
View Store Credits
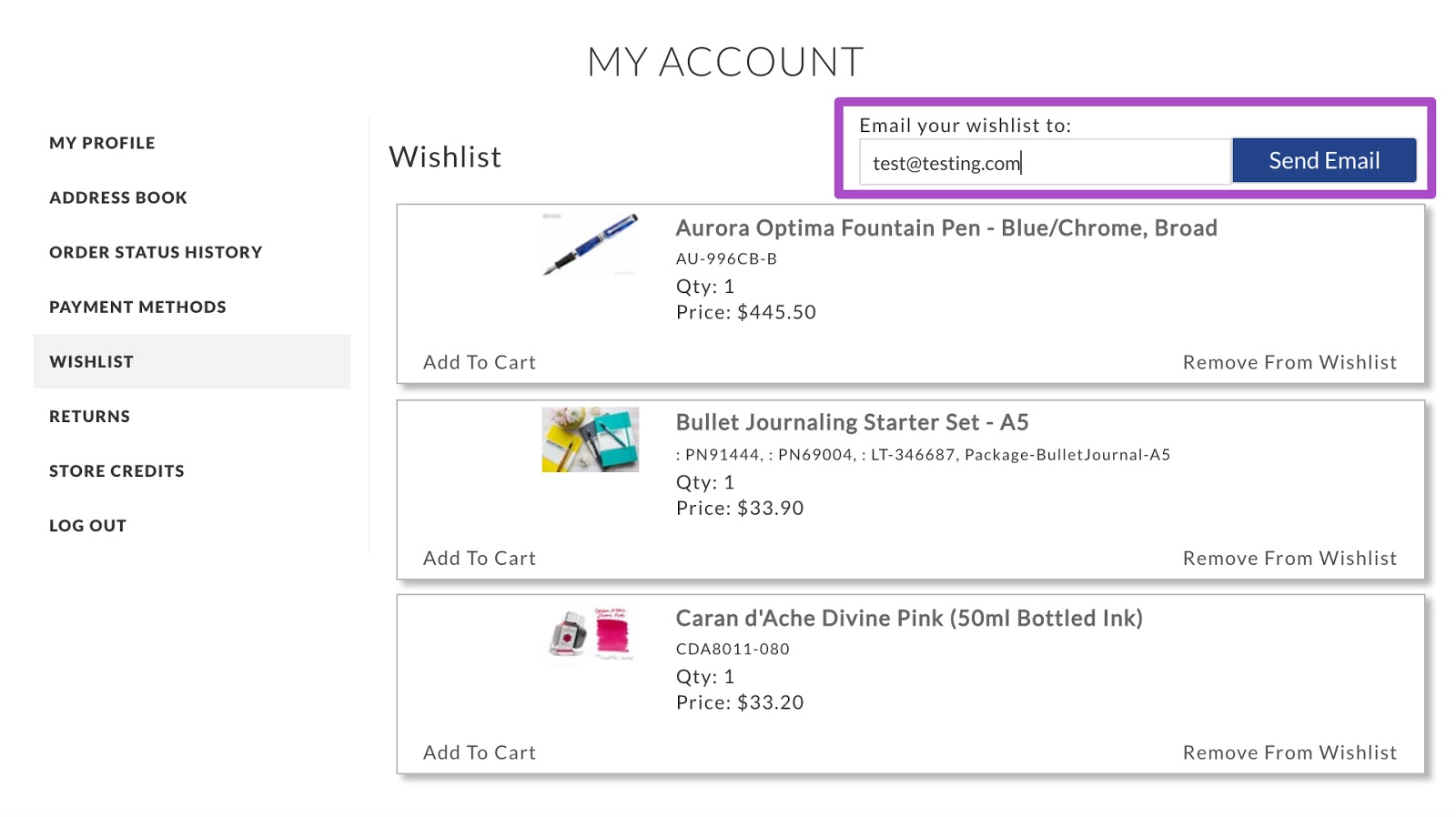[x=116, y=470]
